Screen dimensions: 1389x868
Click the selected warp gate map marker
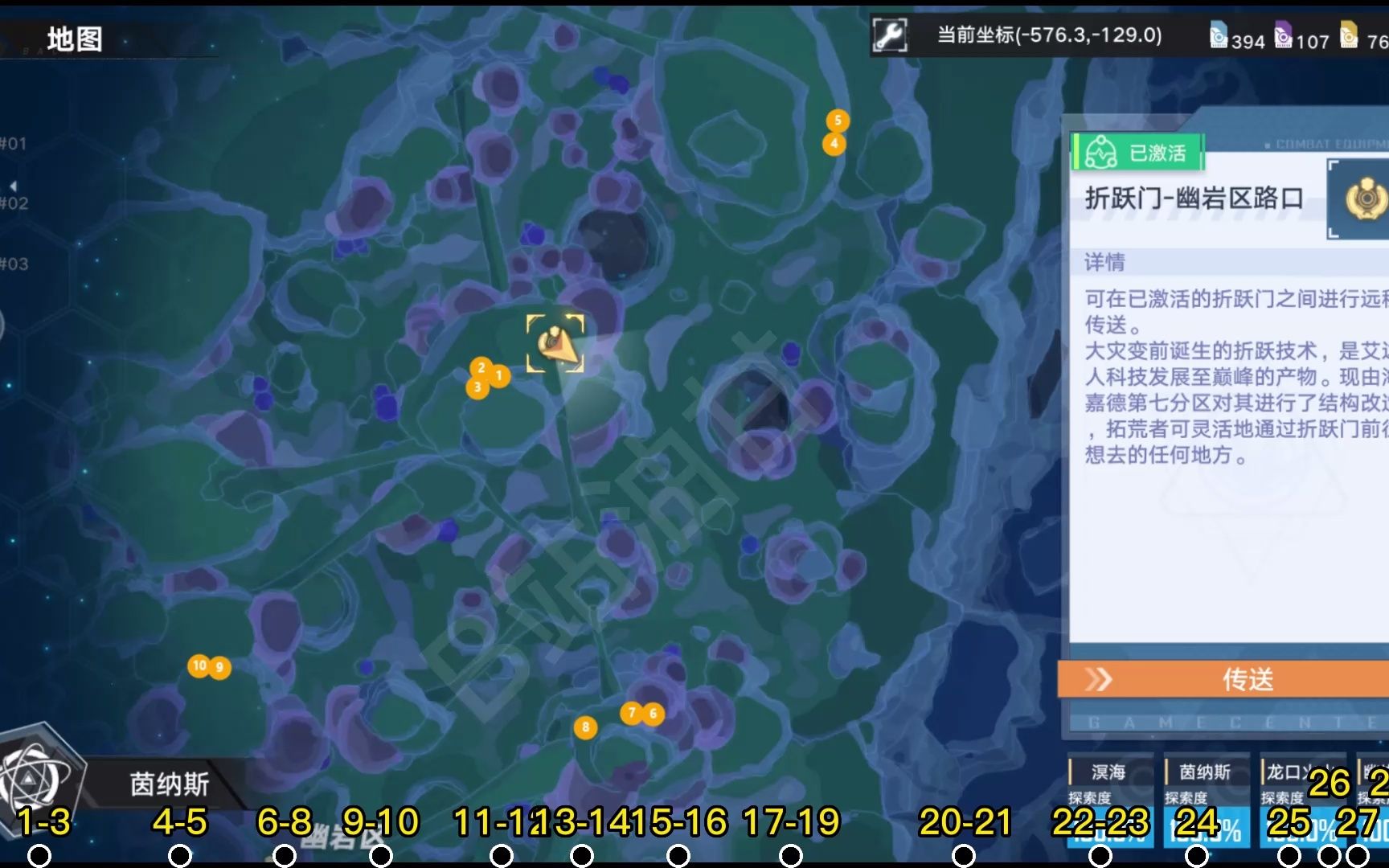coord(555,343)
